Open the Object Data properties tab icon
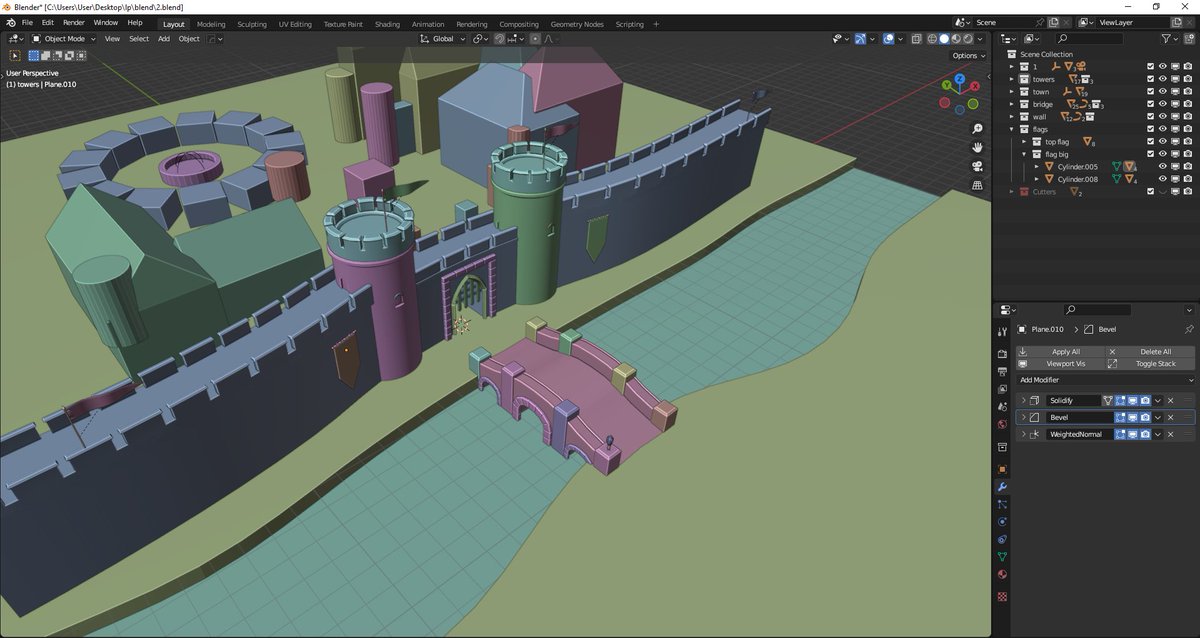The width and height of the screenshot is (1200, 638). (1002, 556)
